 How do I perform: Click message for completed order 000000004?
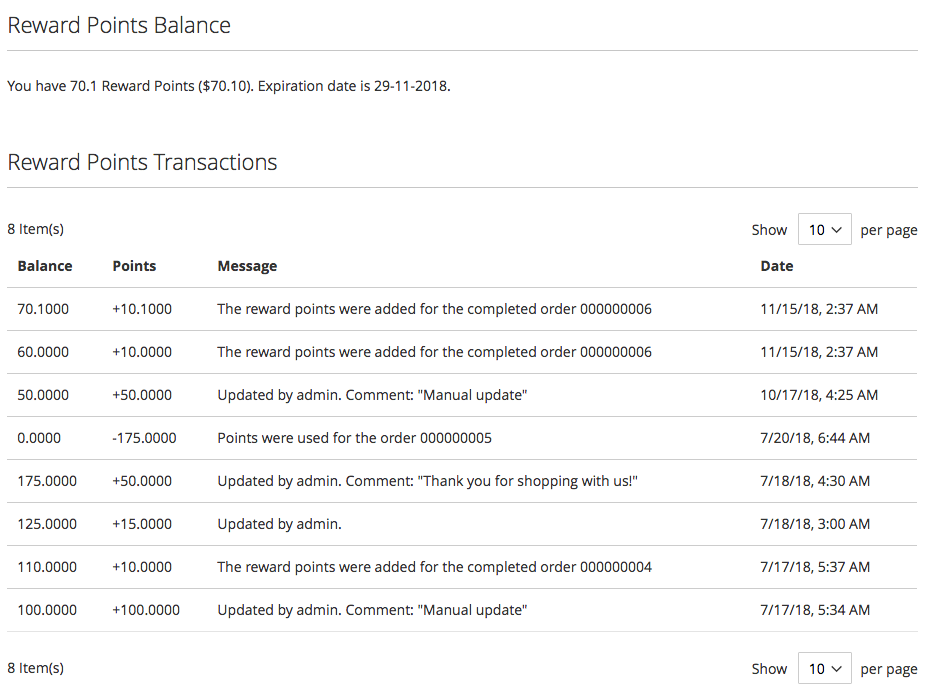point(435,567)
